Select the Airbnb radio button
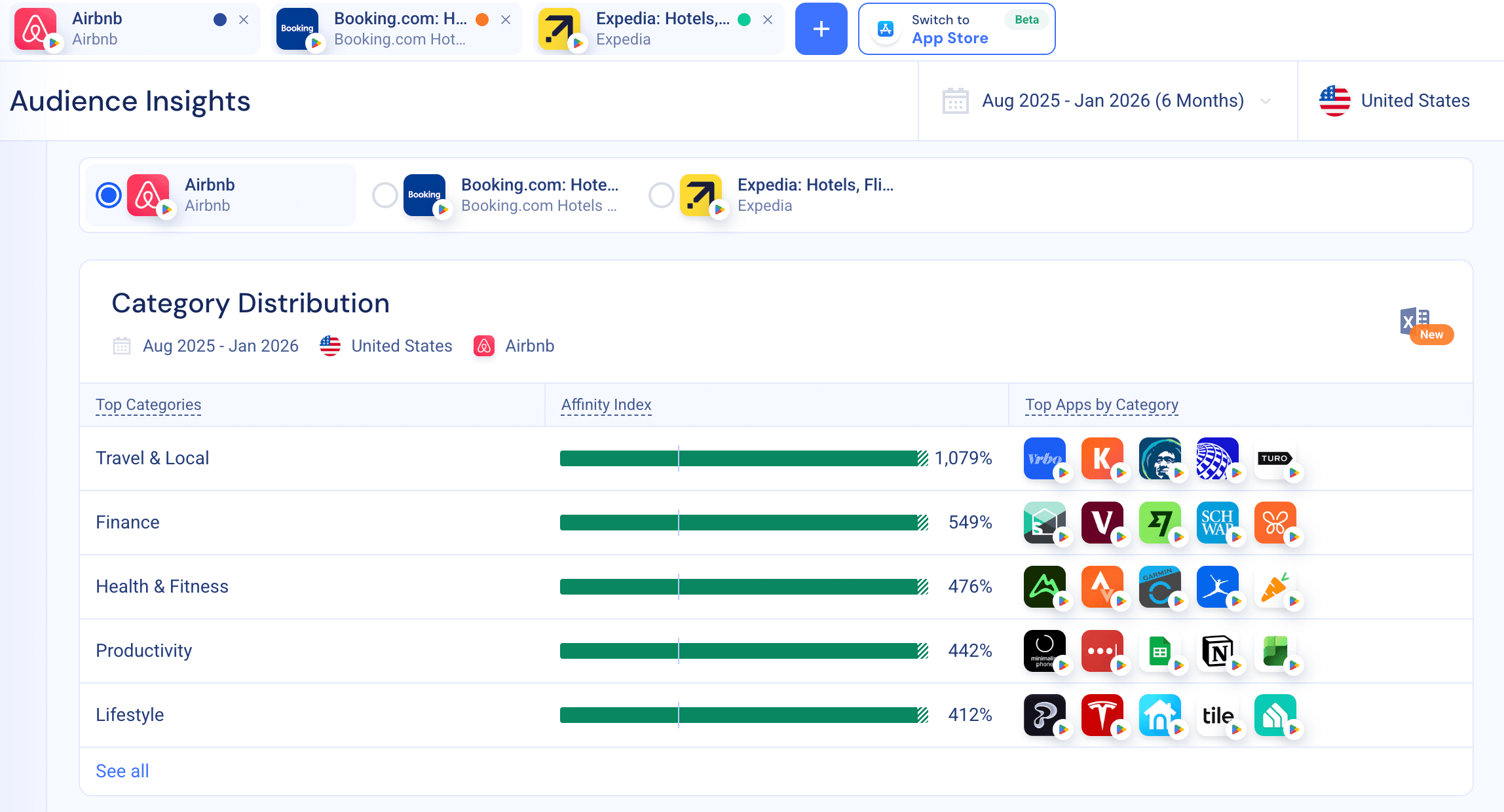This screenshot has width=1504, height=812. point(109,195)
